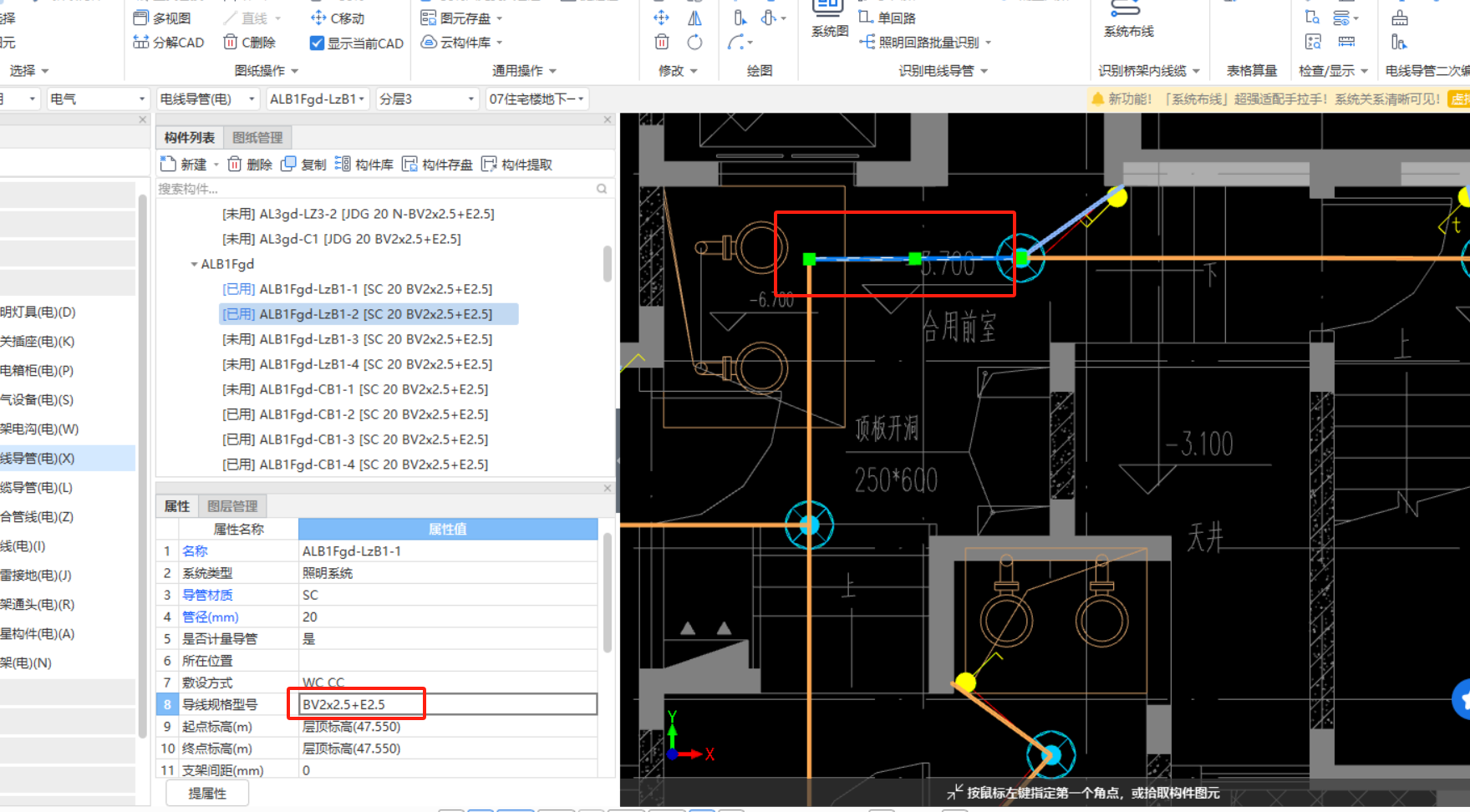The width and height of the screenshot is (1470, 812).
Task: Expand the 选择 group dropdown
Action: (x=45, y=71)
